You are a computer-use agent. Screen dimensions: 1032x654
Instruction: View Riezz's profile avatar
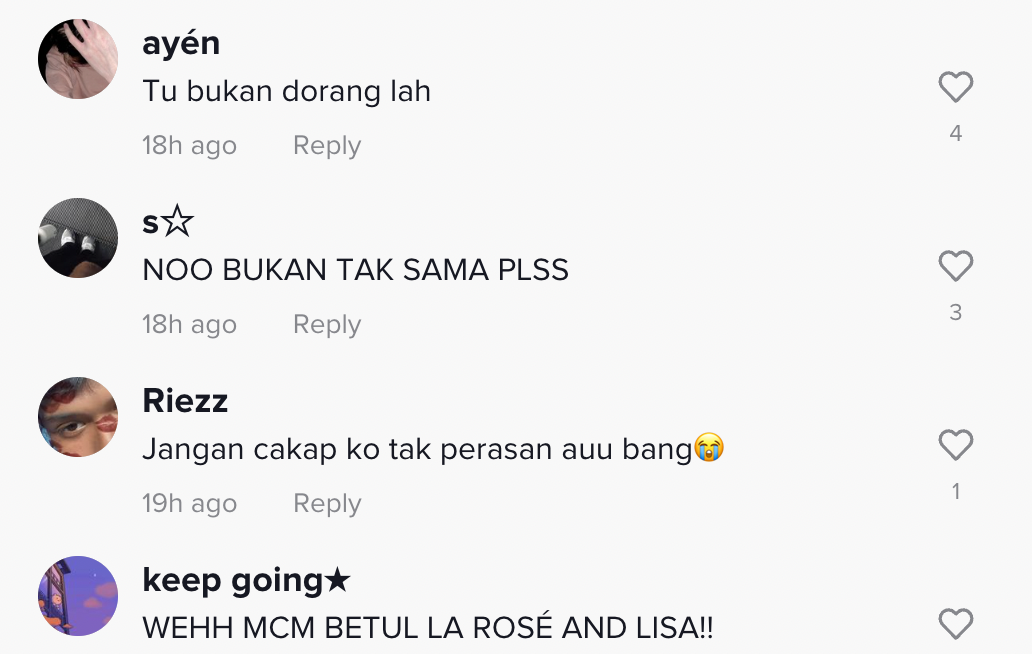tap(78, 417)
